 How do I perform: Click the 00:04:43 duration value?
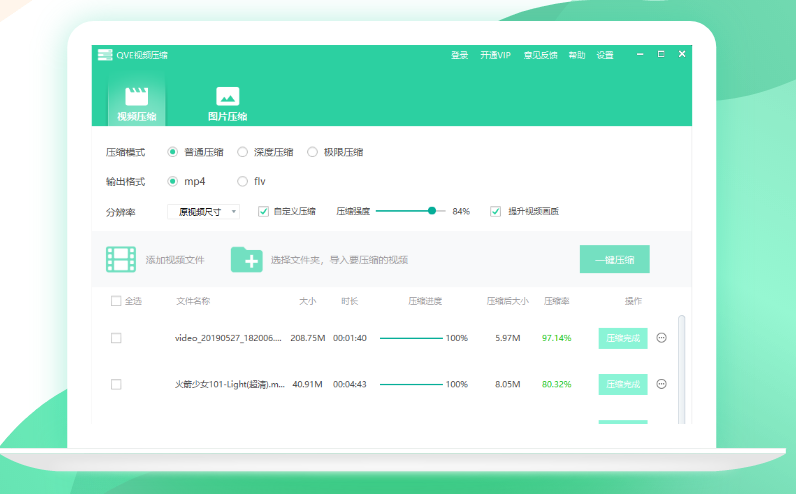click(350, 384)
